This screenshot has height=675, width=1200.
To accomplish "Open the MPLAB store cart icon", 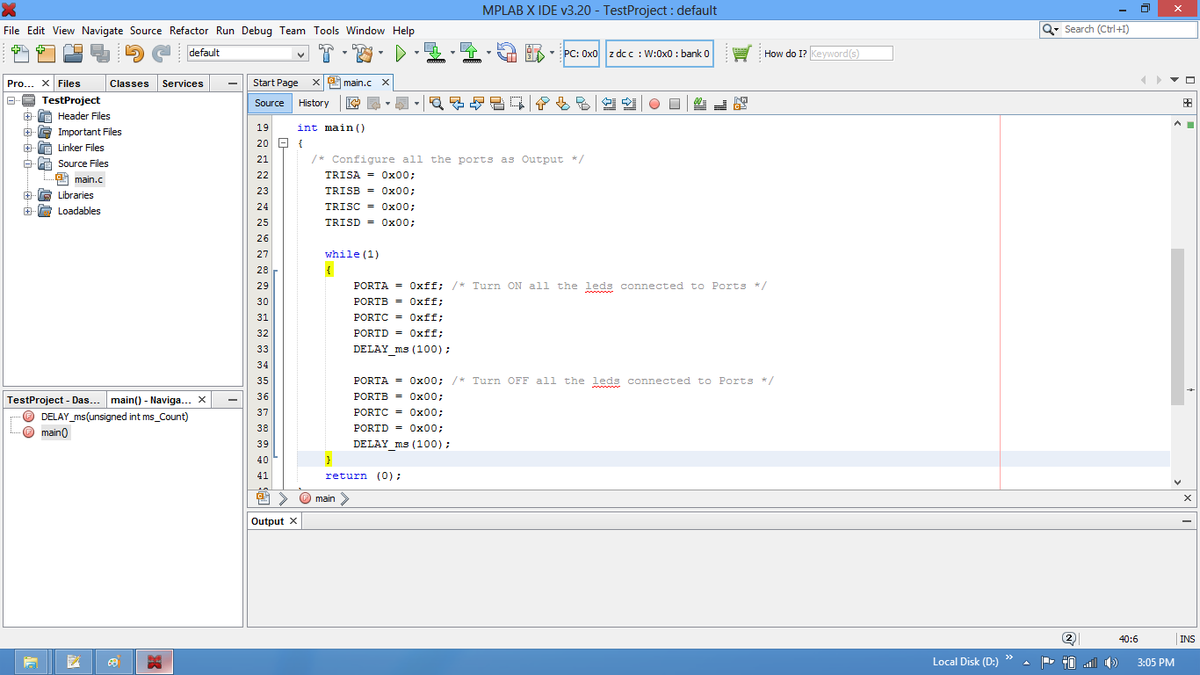I will pos(740,53).
